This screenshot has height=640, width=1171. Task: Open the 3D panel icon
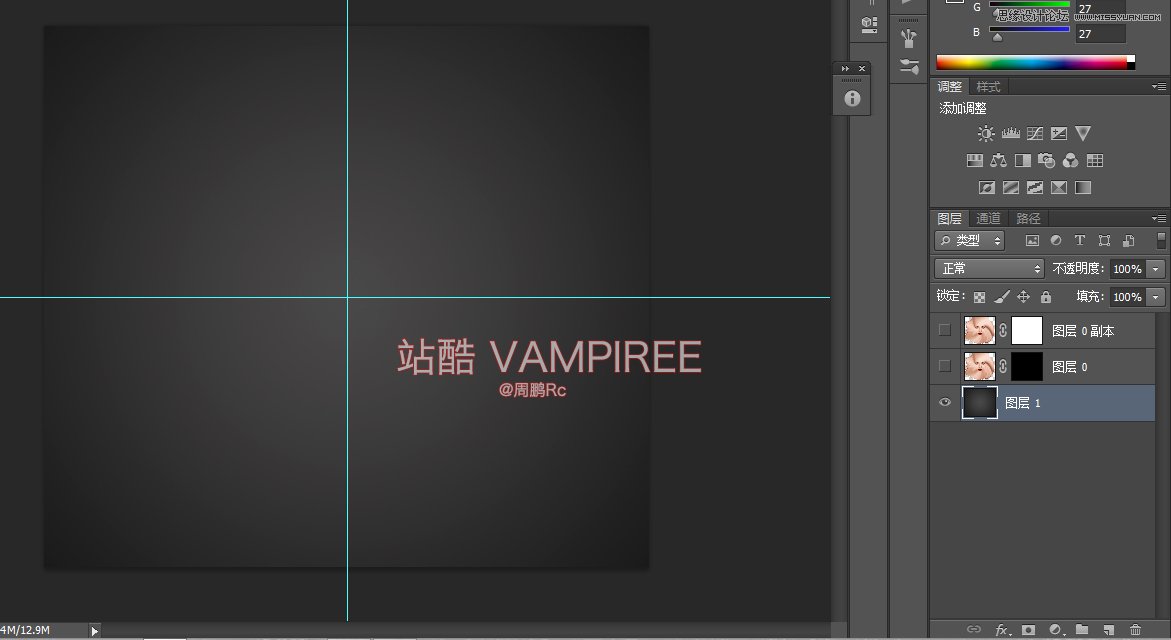[x=869, y=24]
